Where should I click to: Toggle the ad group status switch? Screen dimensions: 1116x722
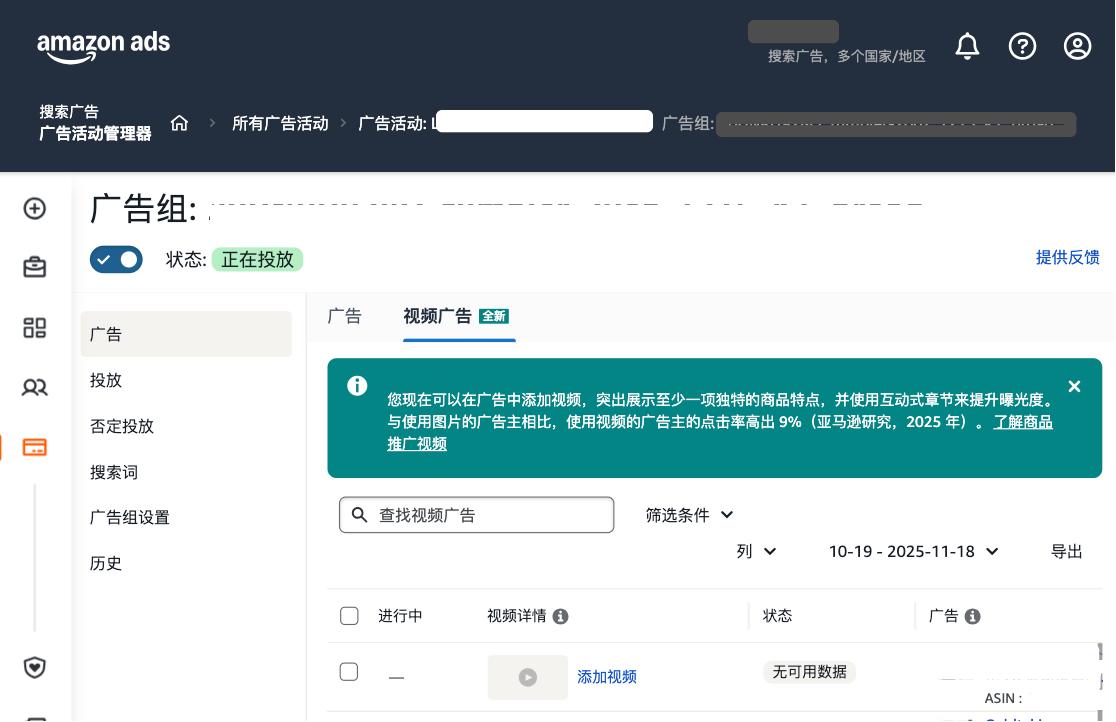pos(116,260)
